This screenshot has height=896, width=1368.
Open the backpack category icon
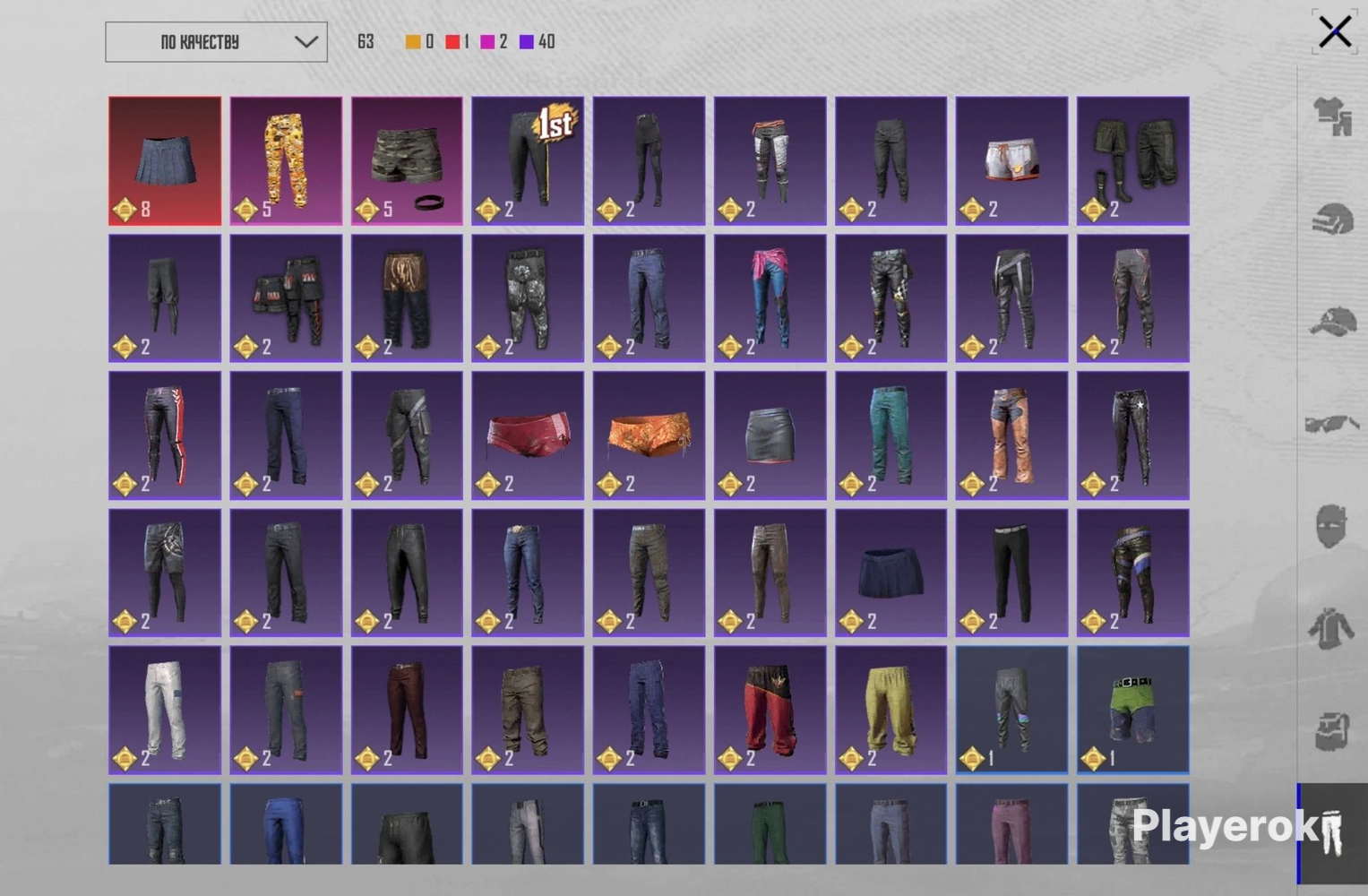coord(1332,730)
